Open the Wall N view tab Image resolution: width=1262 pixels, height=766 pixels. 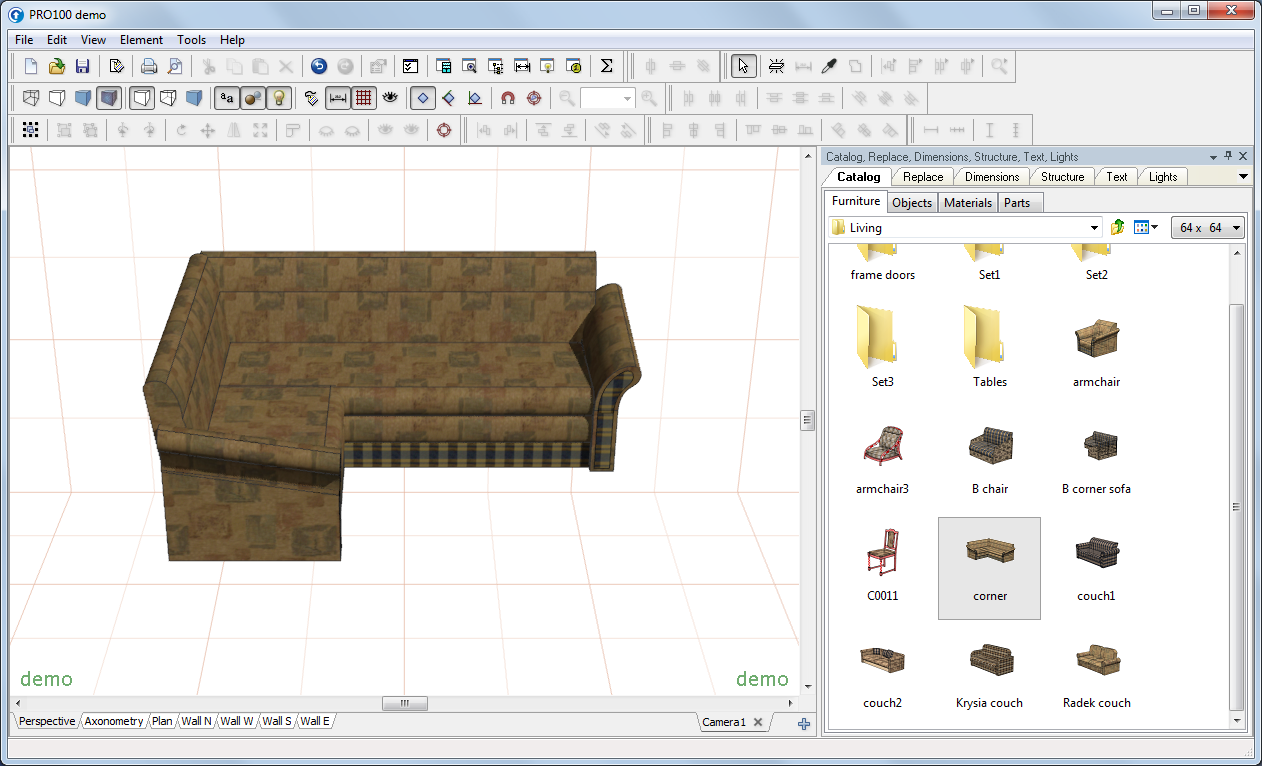[x=196, y=721]
